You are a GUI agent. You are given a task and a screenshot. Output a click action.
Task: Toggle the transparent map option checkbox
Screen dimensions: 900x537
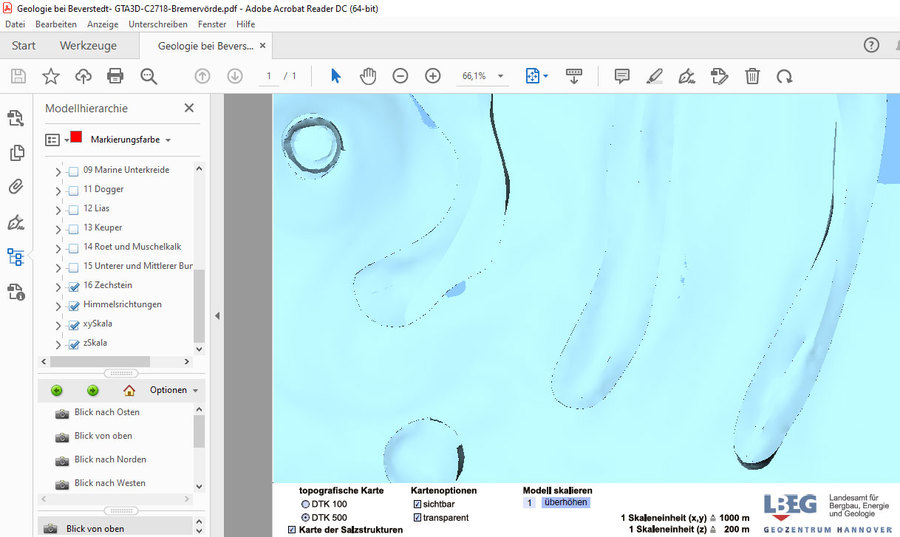point(417,518)
